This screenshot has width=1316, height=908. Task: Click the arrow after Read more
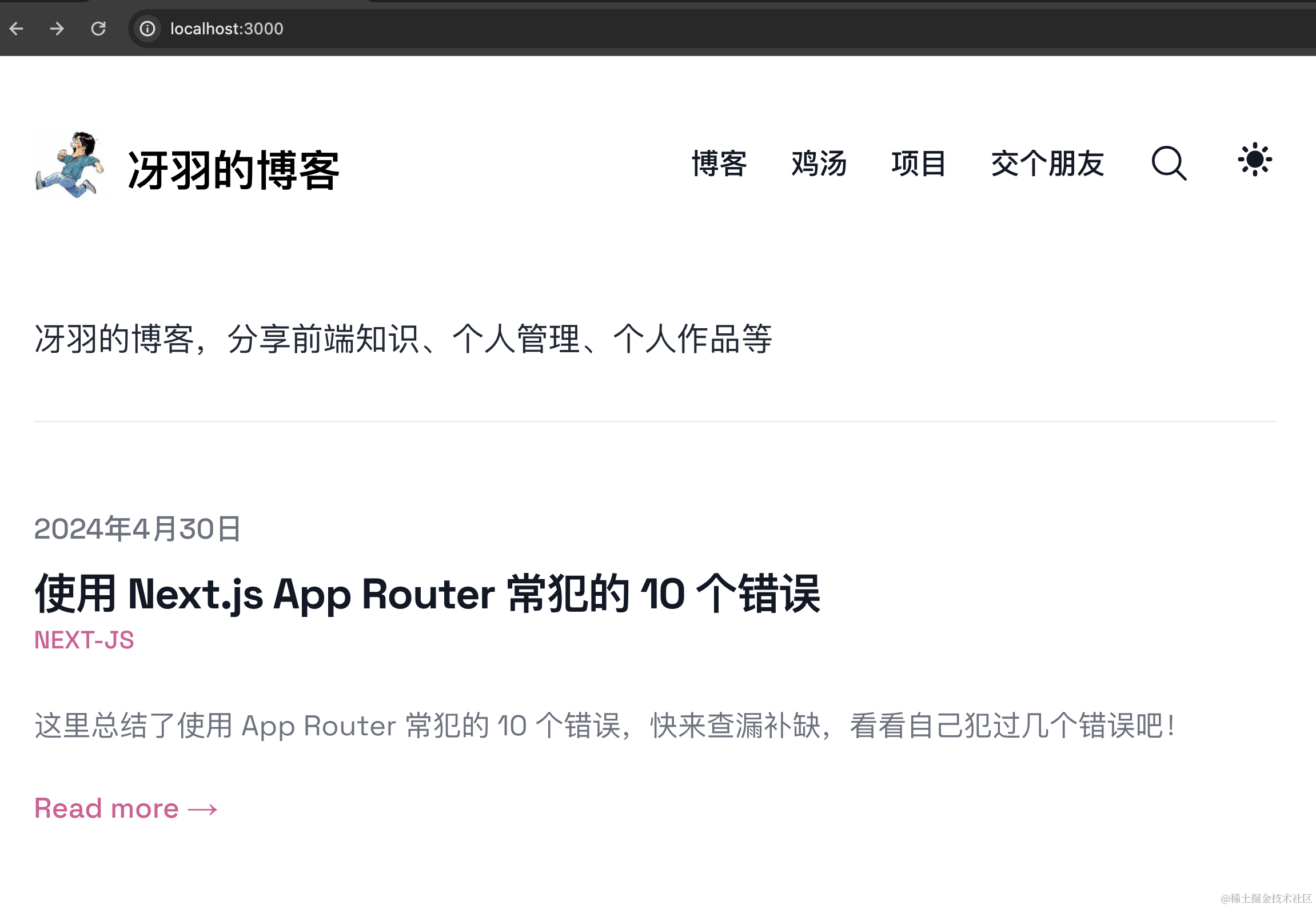coord(202,810)
